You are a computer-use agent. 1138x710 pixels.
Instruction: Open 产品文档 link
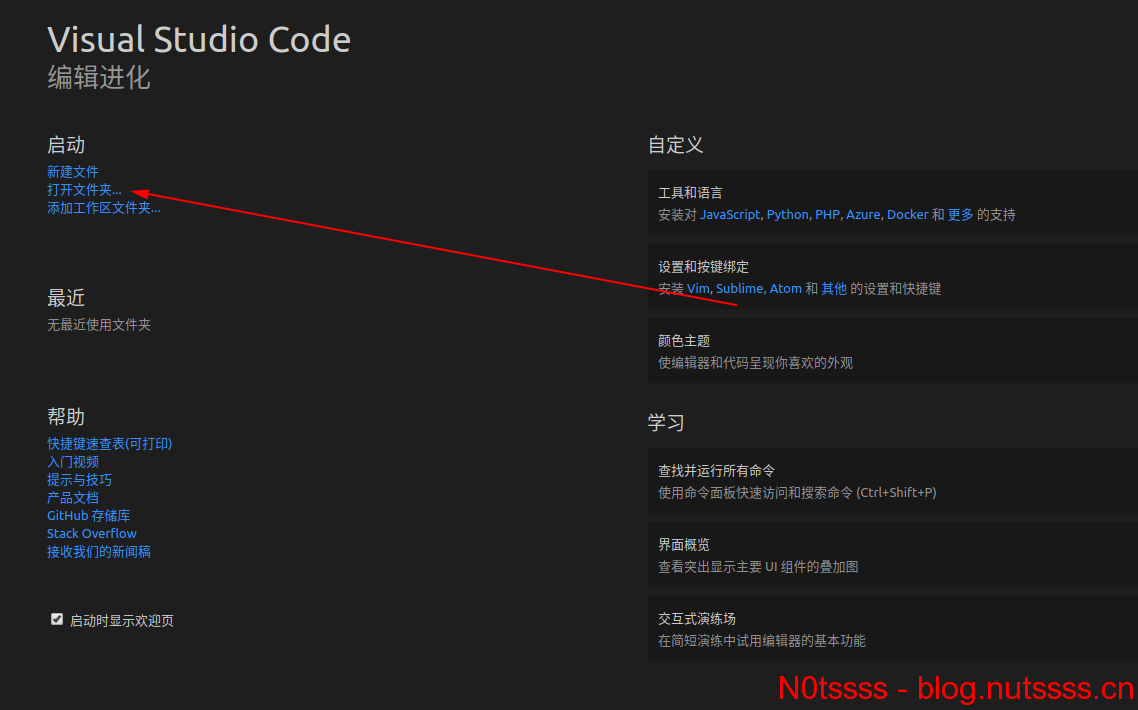[73, 498]
